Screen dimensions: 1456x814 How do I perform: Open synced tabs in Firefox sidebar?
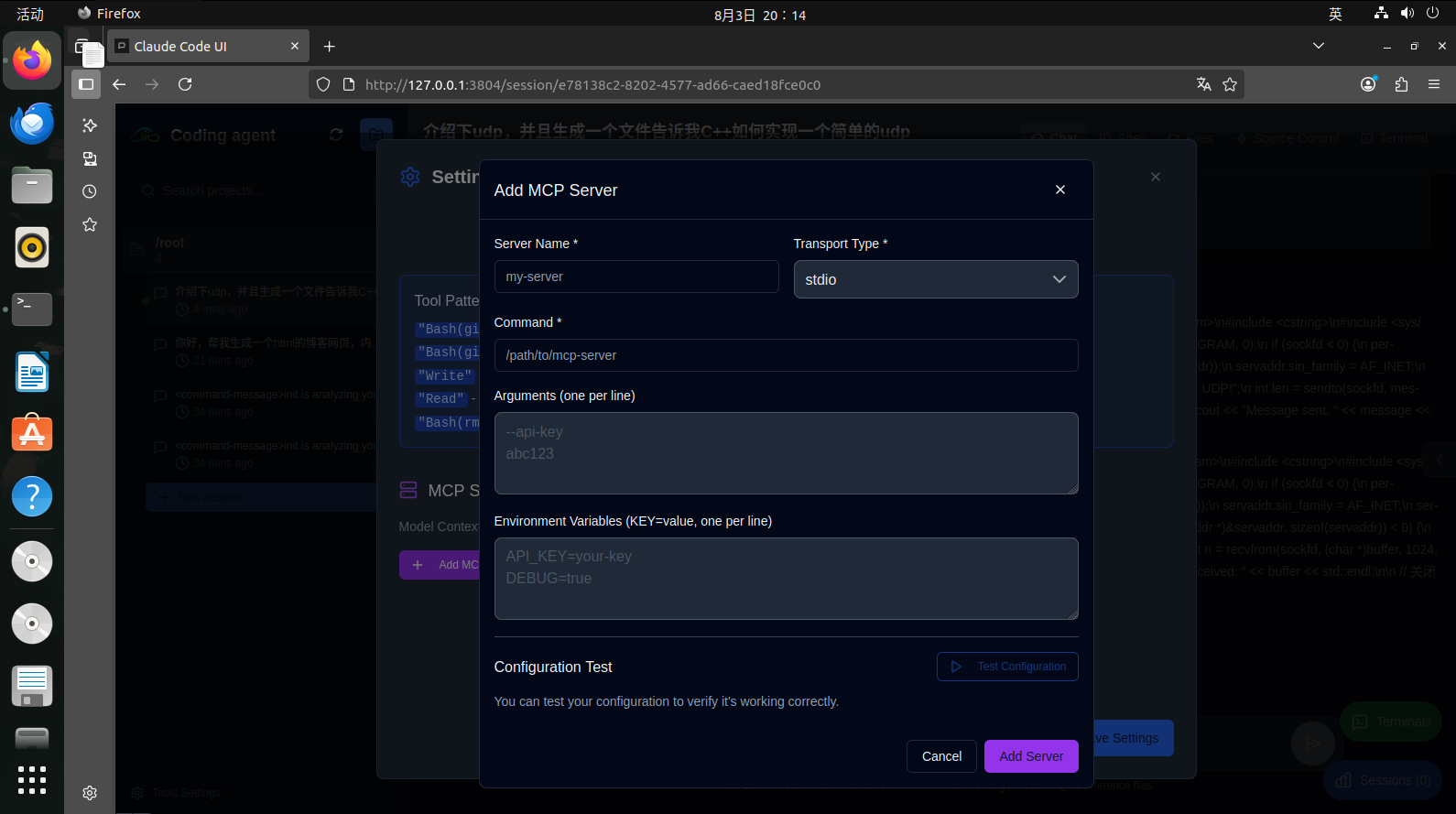coord(90,158)
